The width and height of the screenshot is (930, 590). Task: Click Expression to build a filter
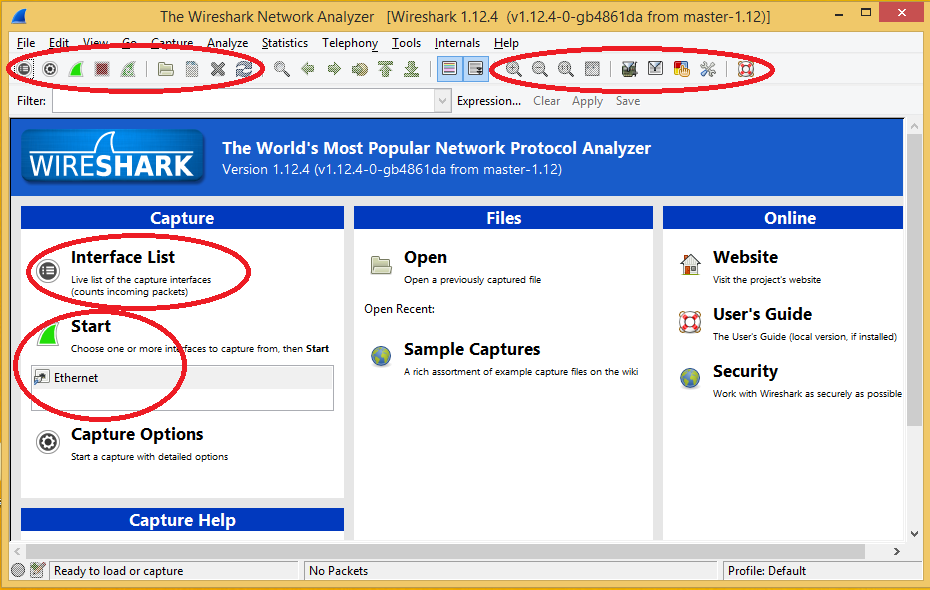coord(489,100)
